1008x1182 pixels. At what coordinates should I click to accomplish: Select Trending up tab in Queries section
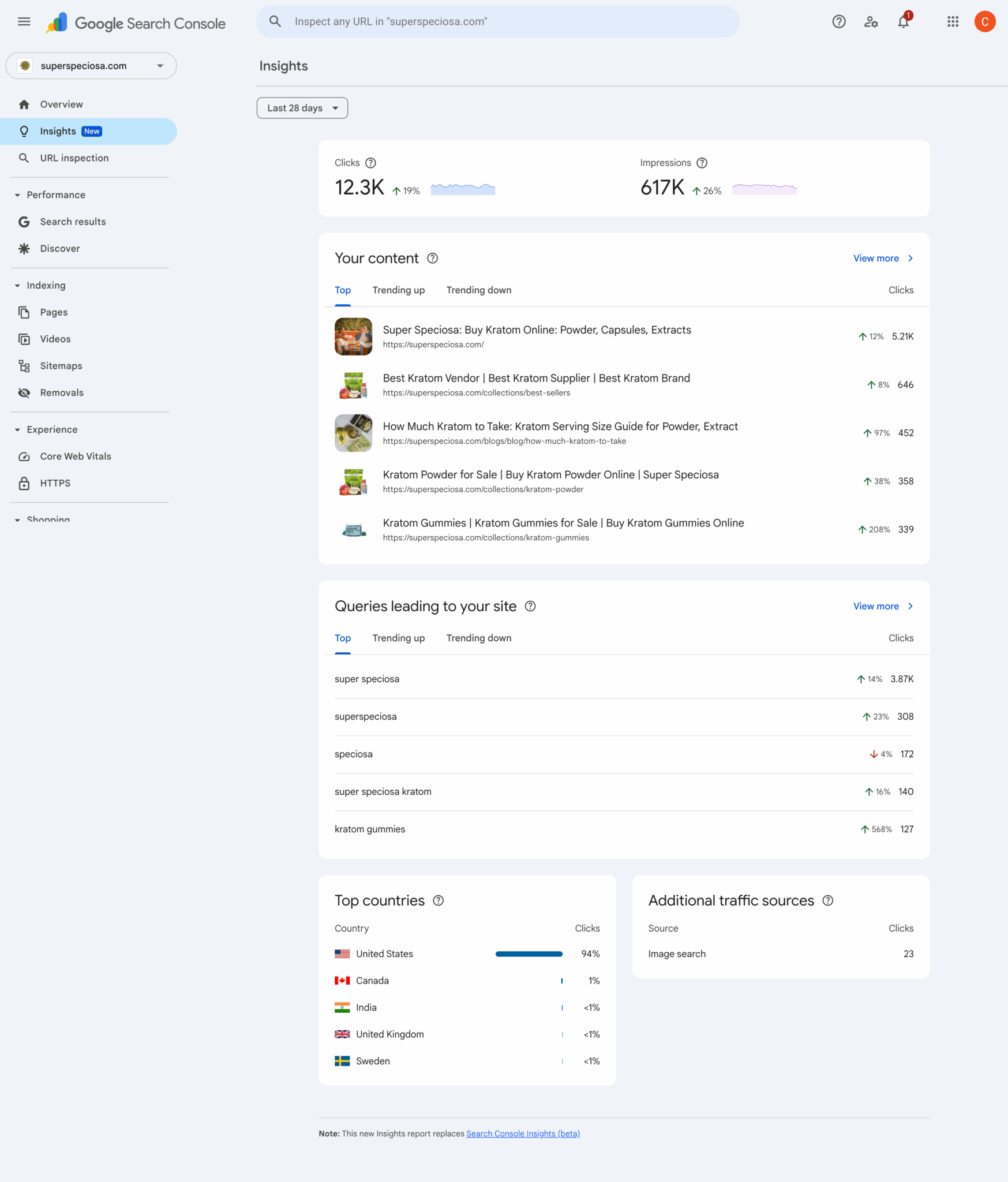pyautogui.click(x=398, y=638)
